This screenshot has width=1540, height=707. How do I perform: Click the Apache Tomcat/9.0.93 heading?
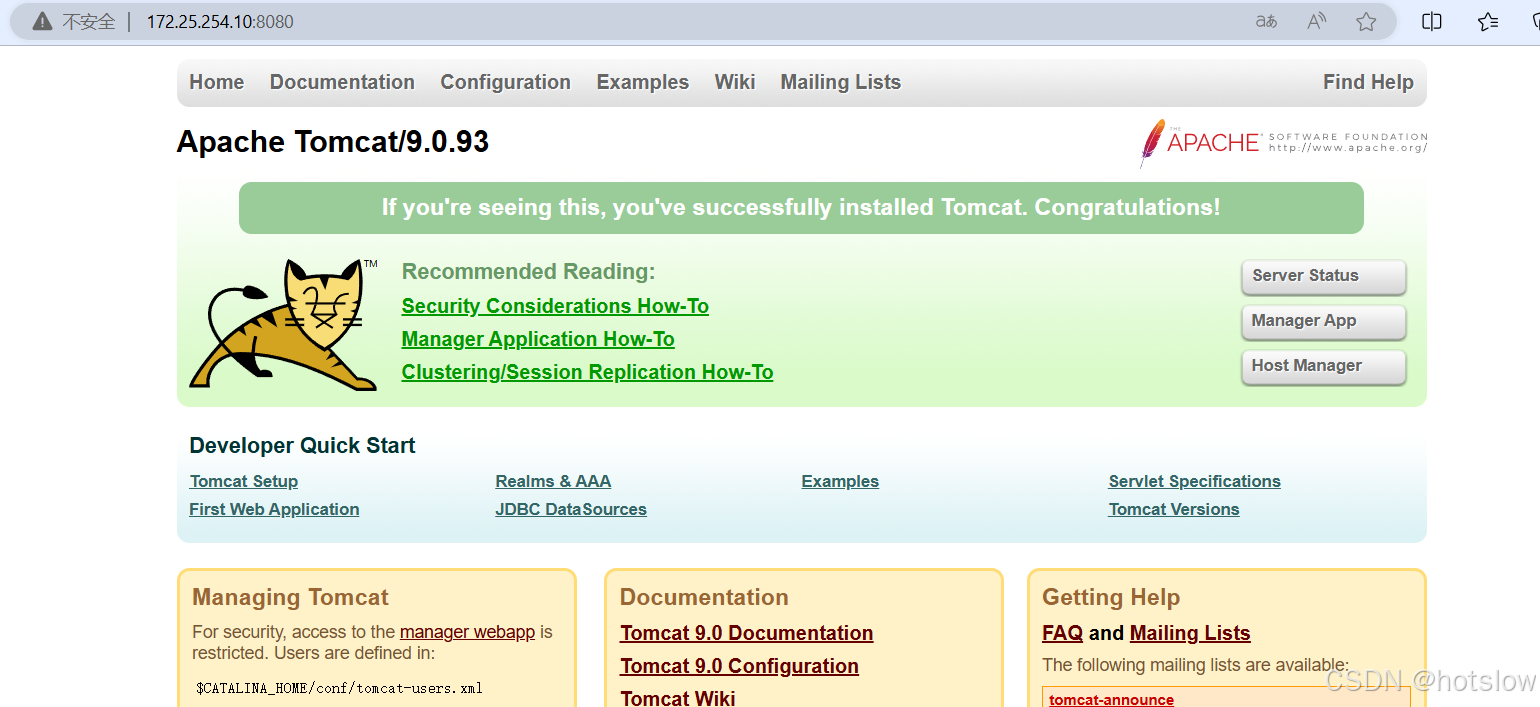tap(333, 142)
